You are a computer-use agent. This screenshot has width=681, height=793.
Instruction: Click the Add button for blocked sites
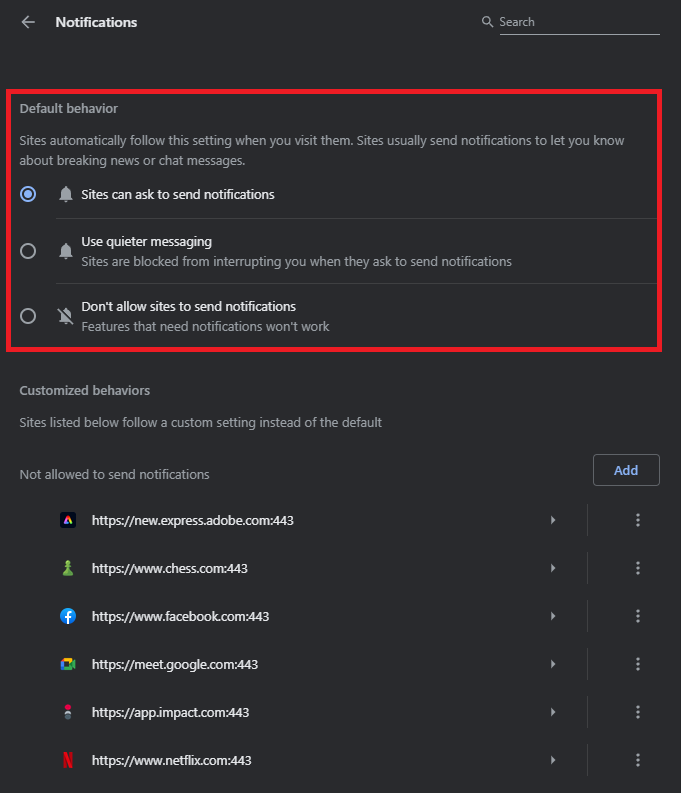coord(626,470)
